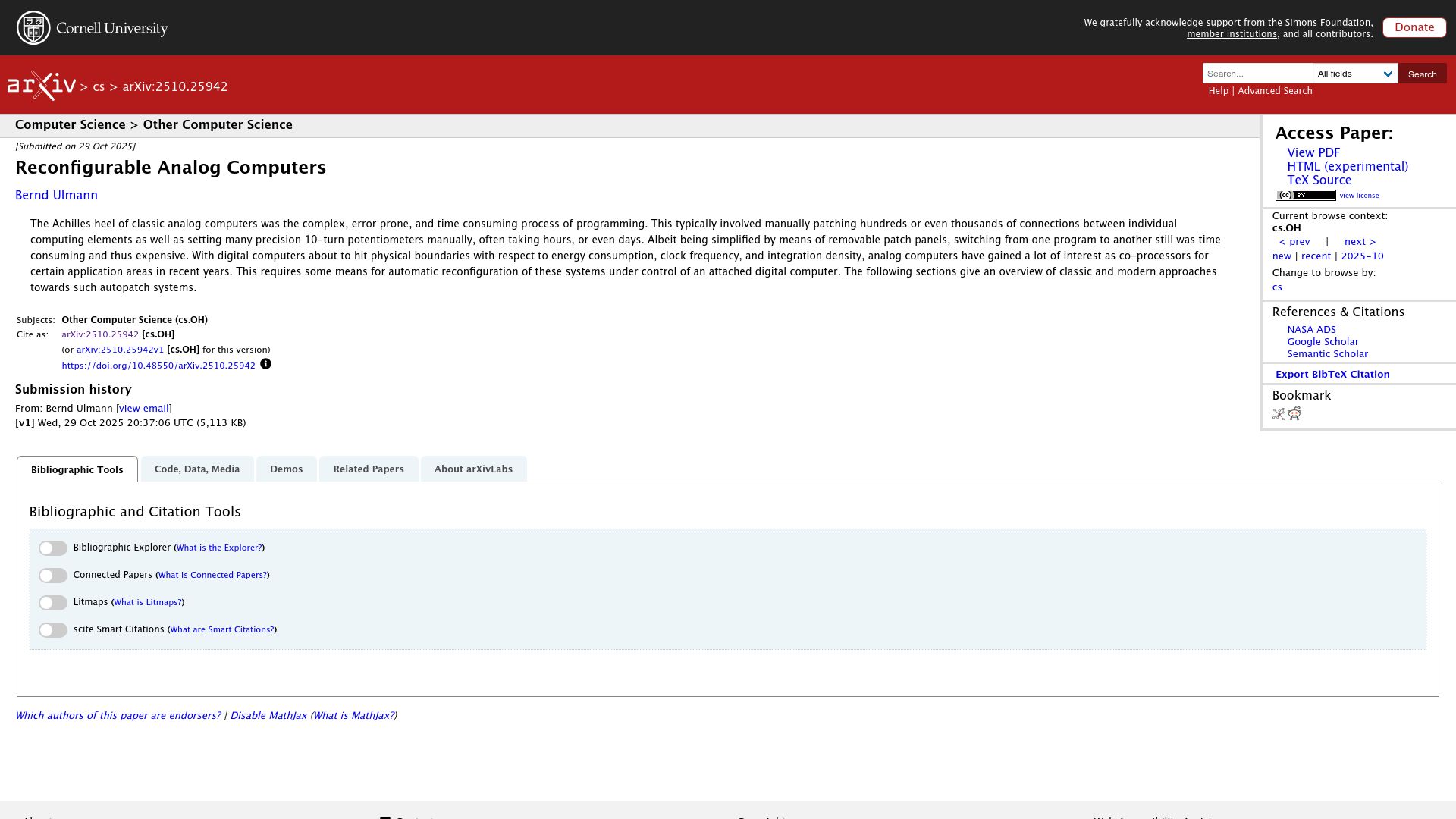Image resolution: width=1456 pixels, height=819 pixels.
Task: Open the DOI URL link
Action: tap(158, 366)
